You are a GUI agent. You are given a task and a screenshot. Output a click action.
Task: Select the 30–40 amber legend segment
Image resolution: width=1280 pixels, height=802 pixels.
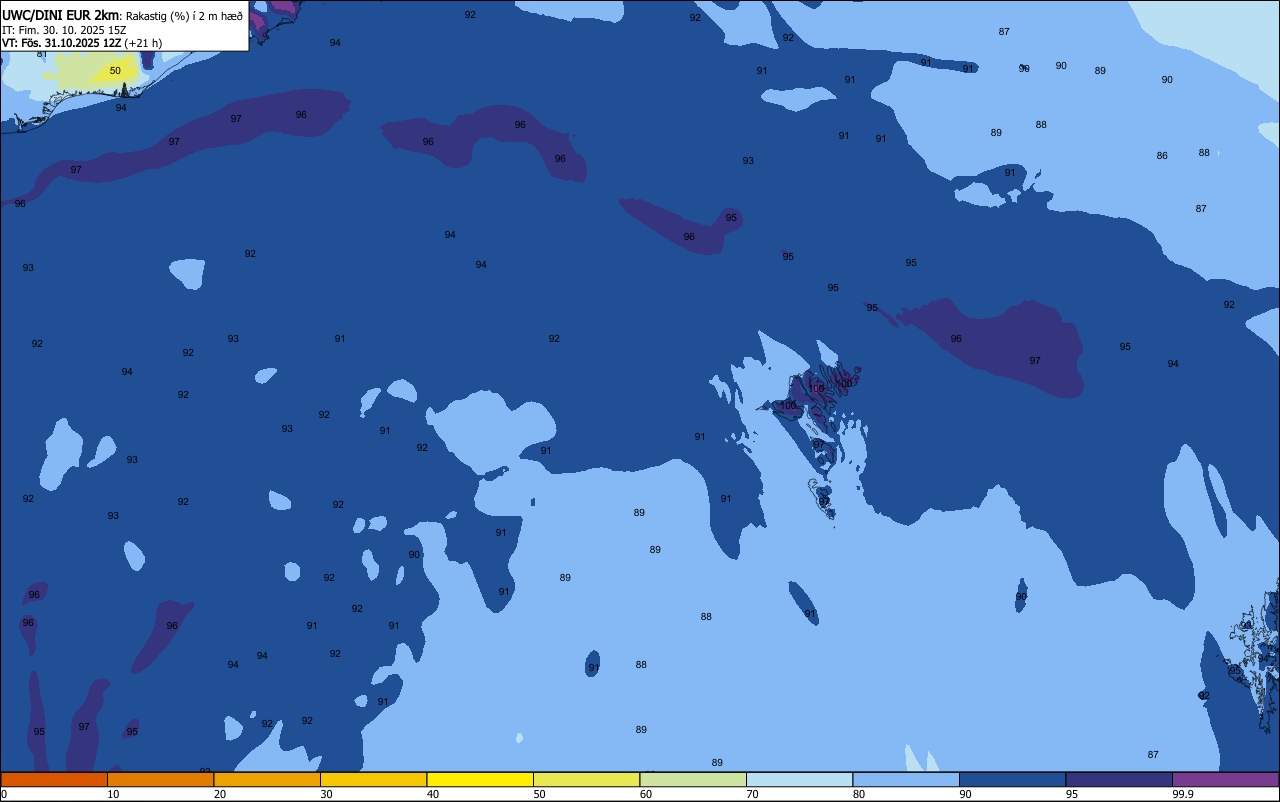click(x=373, y=779)
